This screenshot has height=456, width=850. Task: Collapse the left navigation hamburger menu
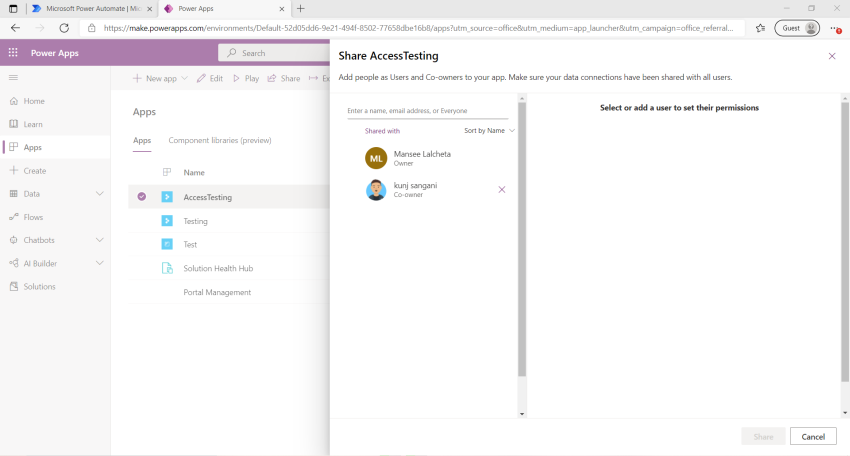tap(14, 78)
